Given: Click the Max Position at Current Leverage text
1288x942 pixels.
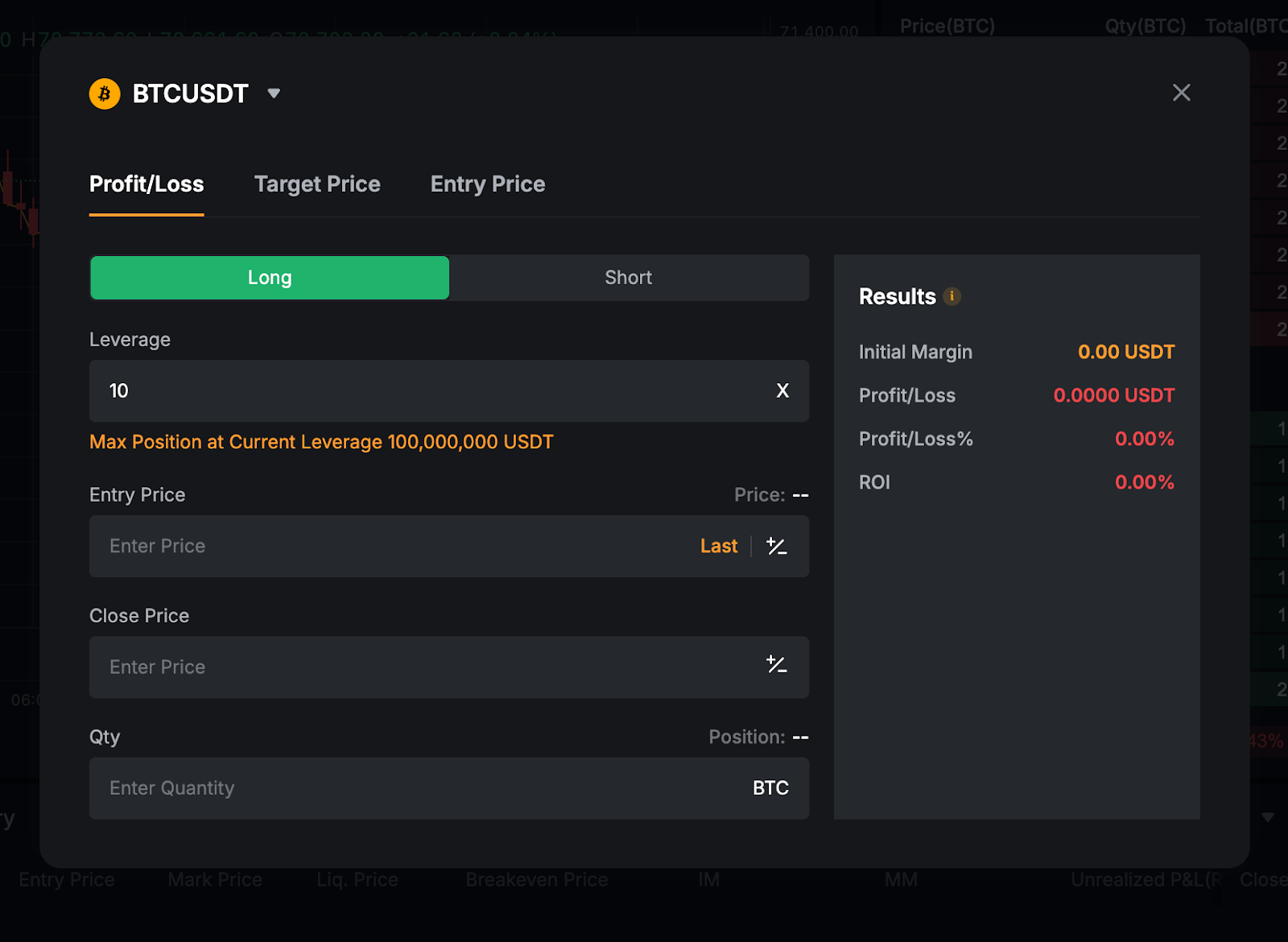Looking at the screenshot, I should point(321,442).
